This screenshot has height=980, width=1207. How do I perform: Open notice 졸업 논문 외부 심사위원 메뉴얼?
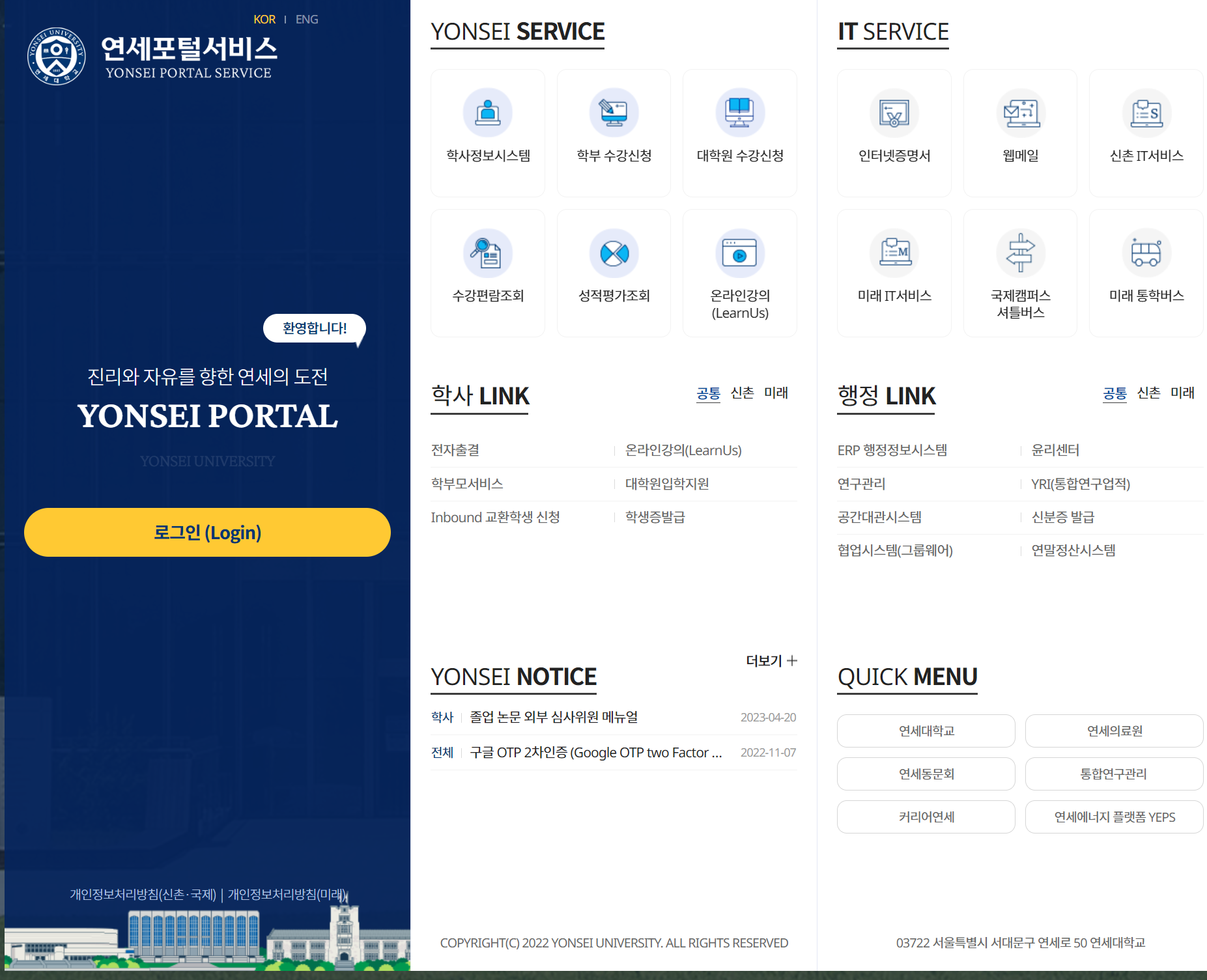554,717
